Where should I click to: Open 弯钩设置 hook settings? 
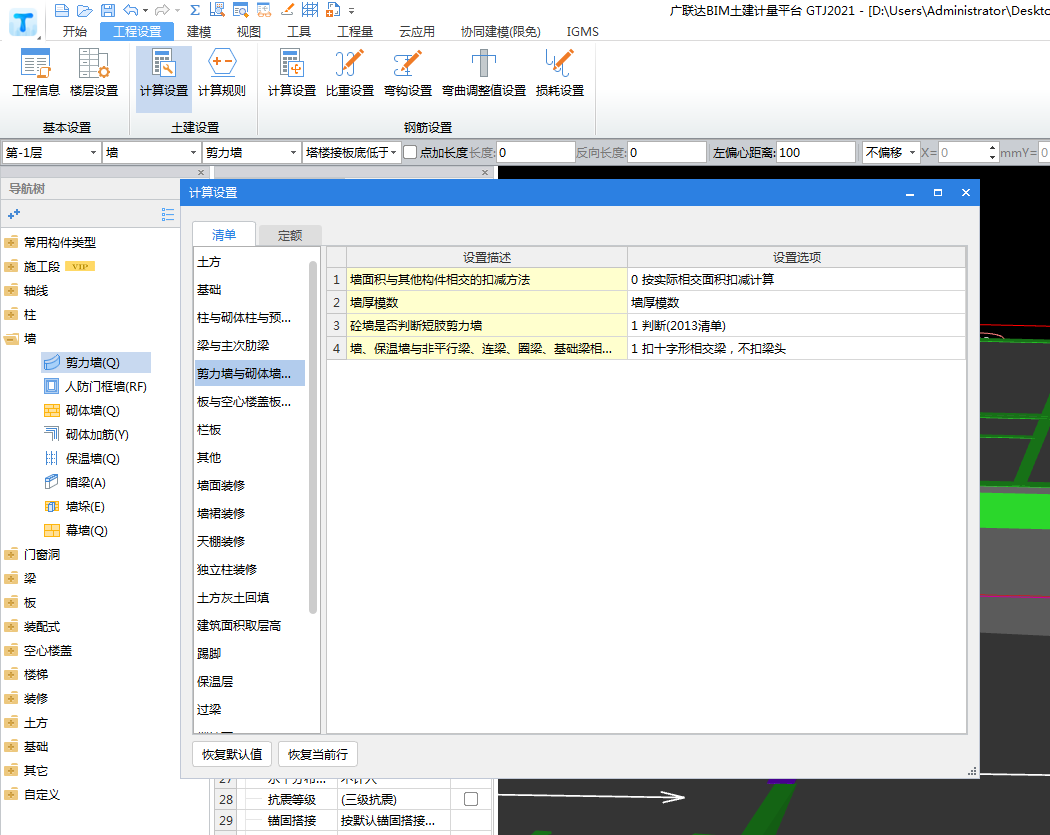(x=407, y=73)
